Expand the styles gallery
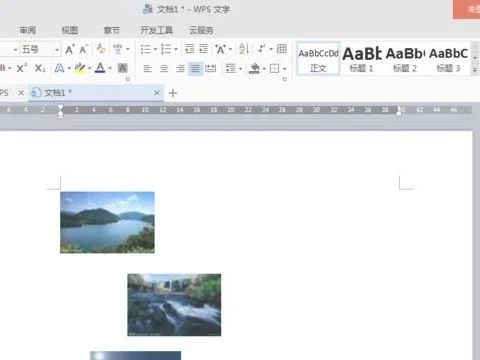 (x=475, y=70)
